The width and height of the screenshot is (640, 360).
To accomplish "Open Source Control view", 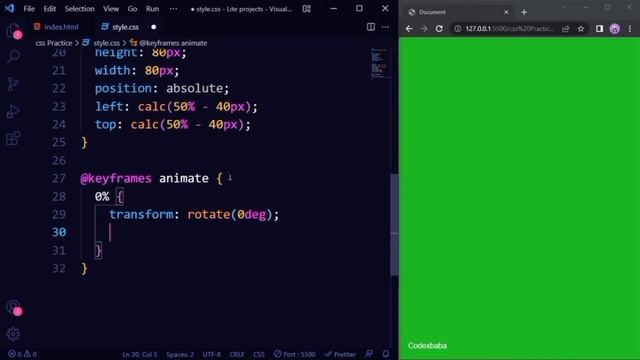I will click(13, 84).
